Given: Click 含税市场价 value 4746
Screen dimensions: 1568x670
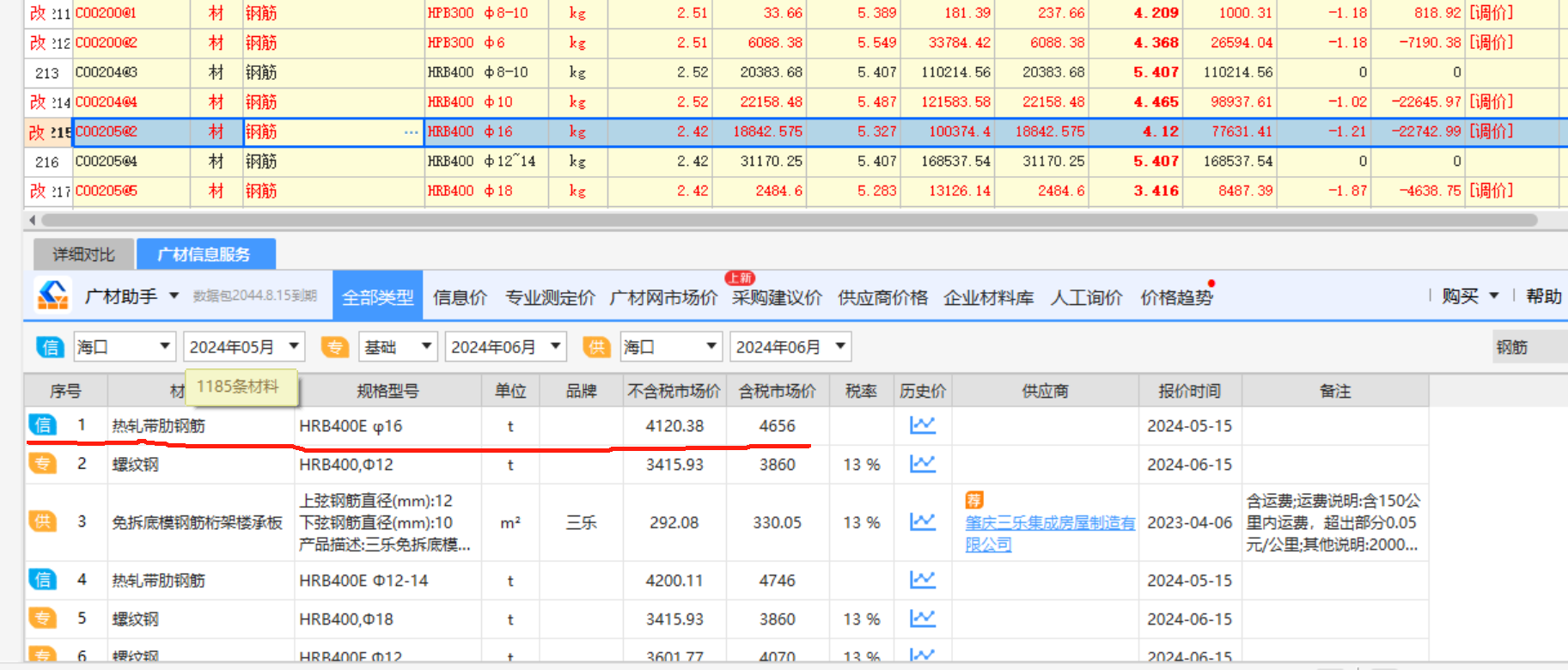Looking at the screenshot, I should [x=778, y=580].
